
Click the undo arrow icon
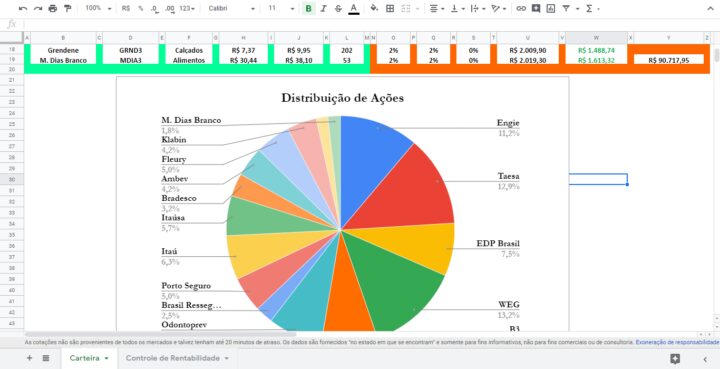pyautogui.click(x=23, y=8)
